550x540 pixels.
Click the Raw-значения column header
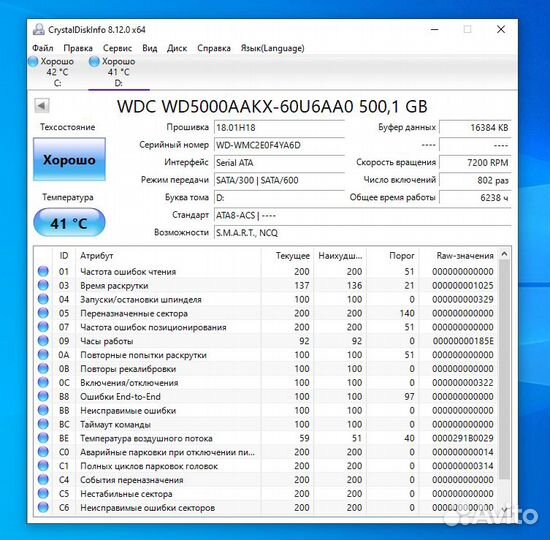click(458, 255)
